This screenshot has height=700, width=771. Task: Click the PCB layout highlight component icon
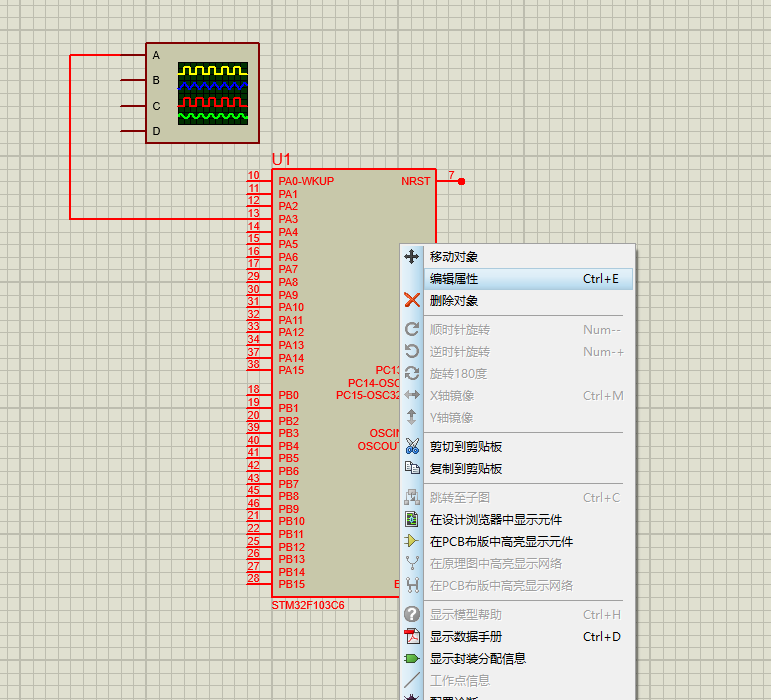[411, 542]
